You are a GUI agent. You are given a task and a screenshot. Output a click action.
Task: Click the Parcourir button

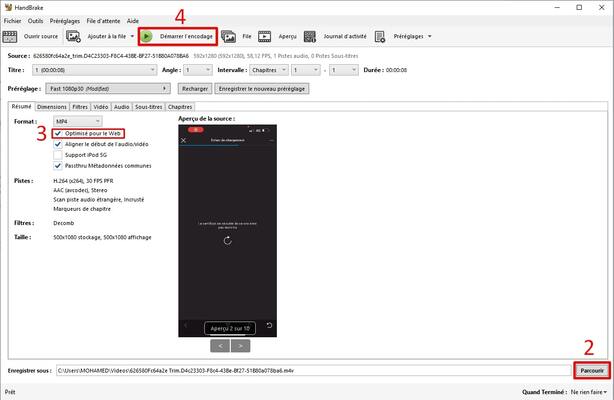[x=592, y=371]
